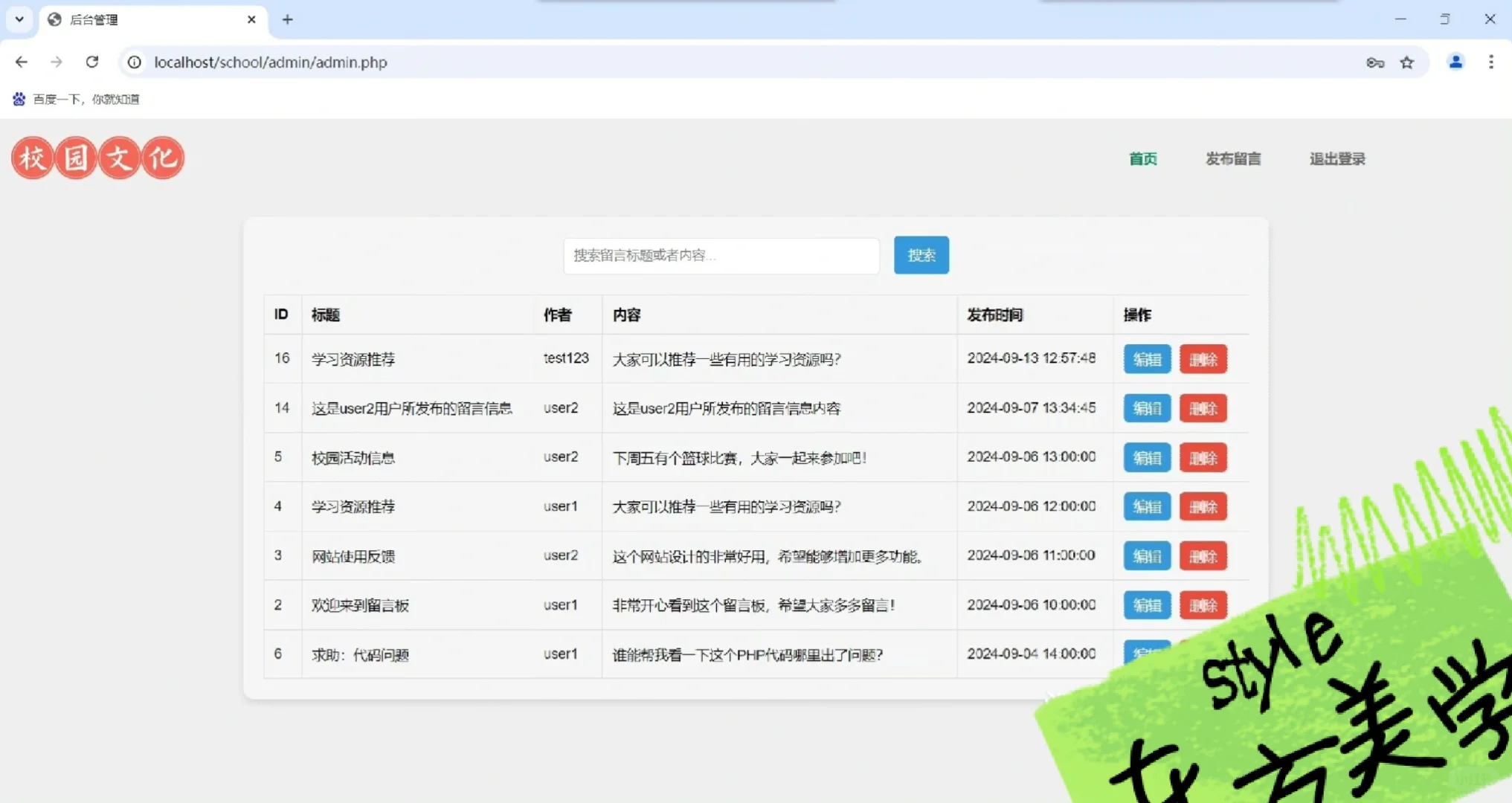
Task: Switch to the 发布留言 menu item
Action: click(1233, 158)
